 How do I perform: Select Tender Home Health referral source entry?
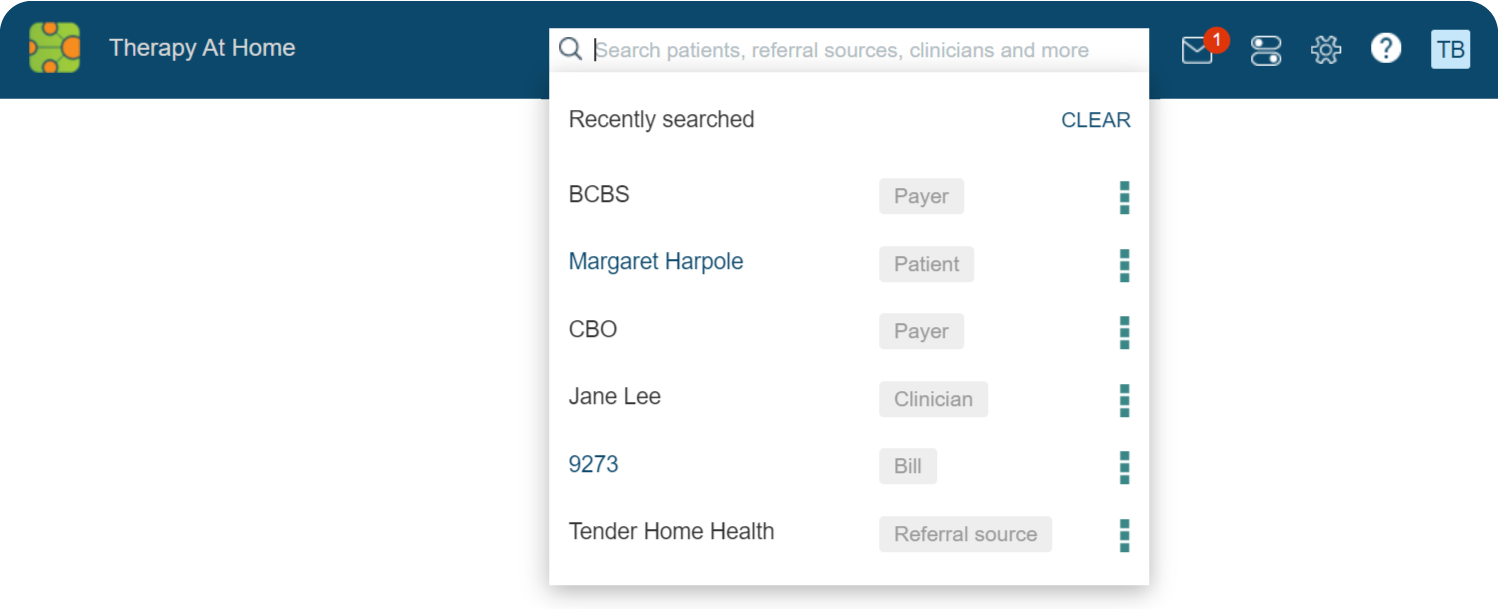(671, 532)
